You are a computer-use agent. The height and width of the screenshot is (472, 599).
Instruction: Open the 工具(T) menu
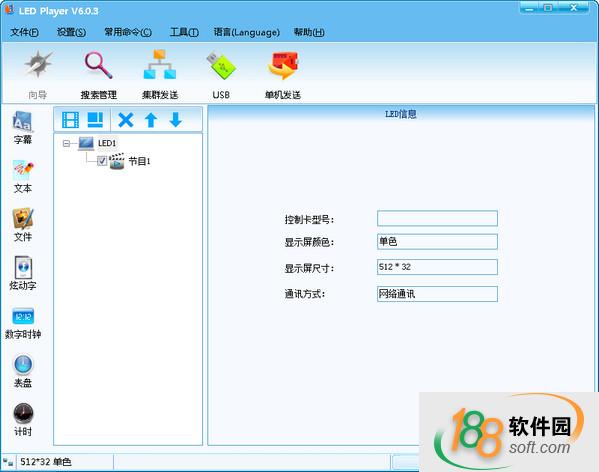(x=184, y=32)
